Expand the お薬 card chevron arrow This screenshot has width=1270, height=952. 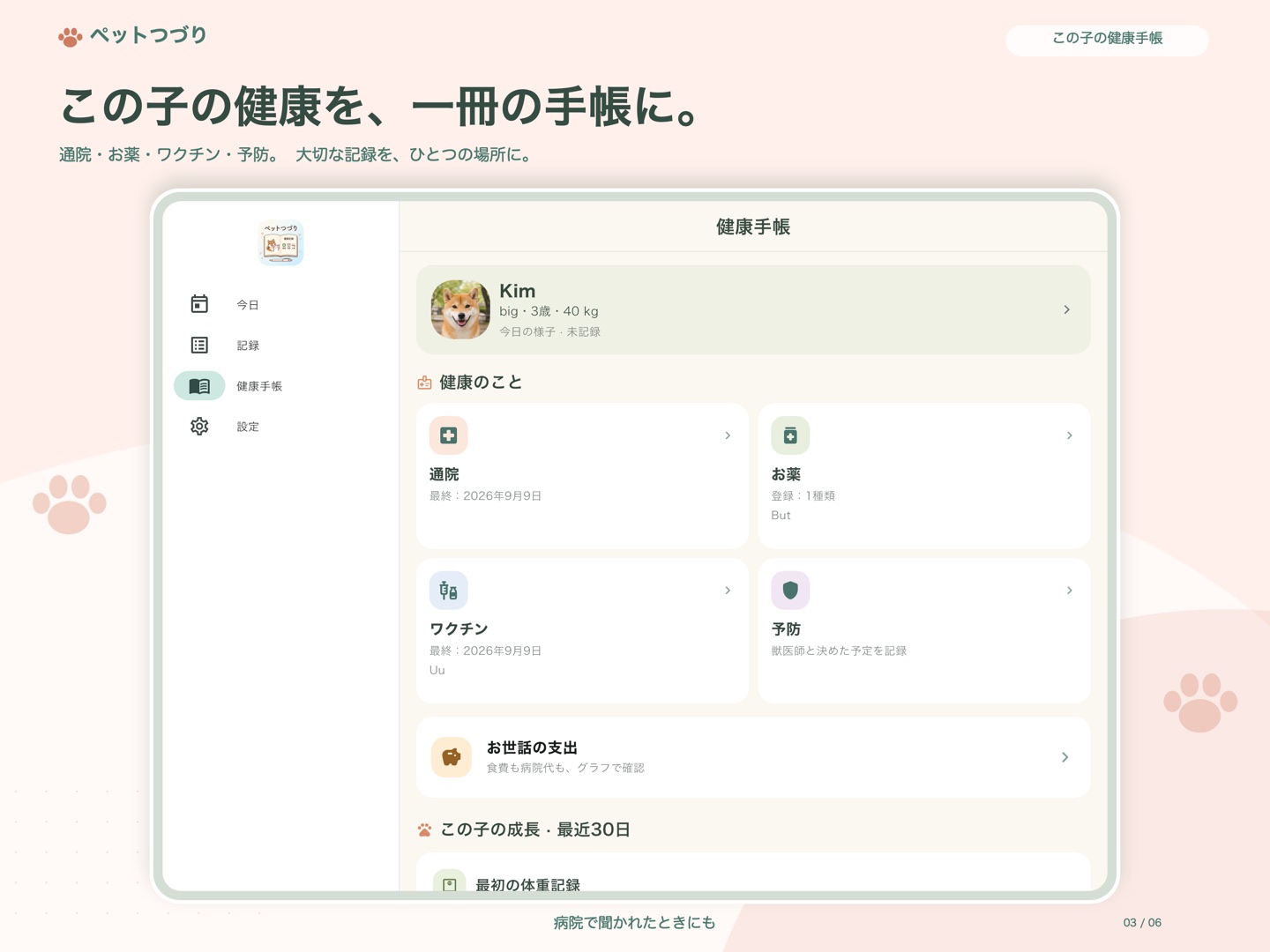click(1069, 435)
